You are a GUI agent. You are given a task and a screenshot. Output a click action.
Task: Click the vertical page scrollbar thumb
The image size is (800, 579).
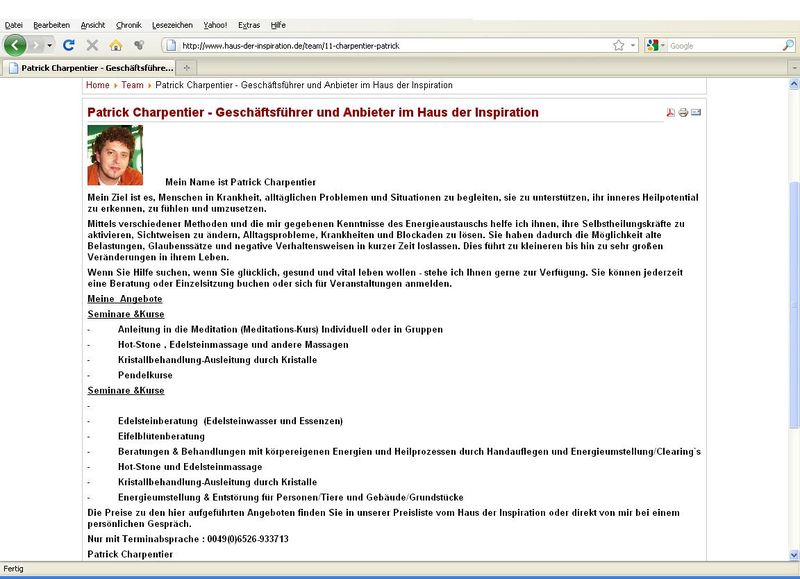point(794,300)
